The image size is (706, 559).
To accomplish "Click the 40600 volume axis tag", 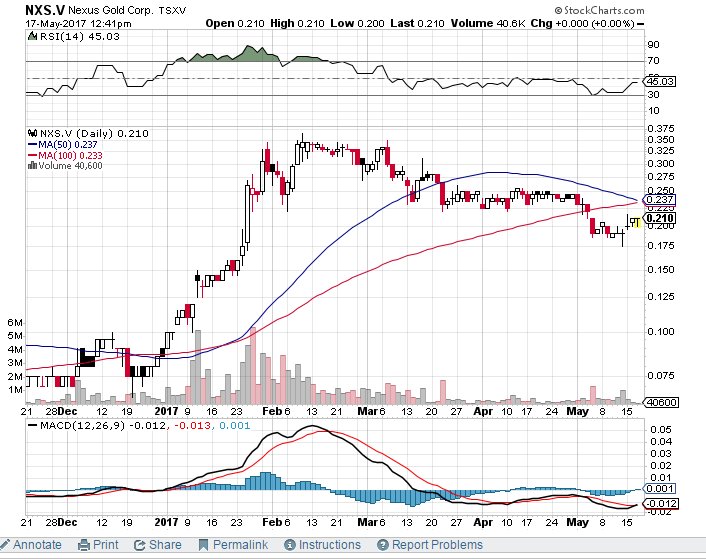I will pos(661,402).
